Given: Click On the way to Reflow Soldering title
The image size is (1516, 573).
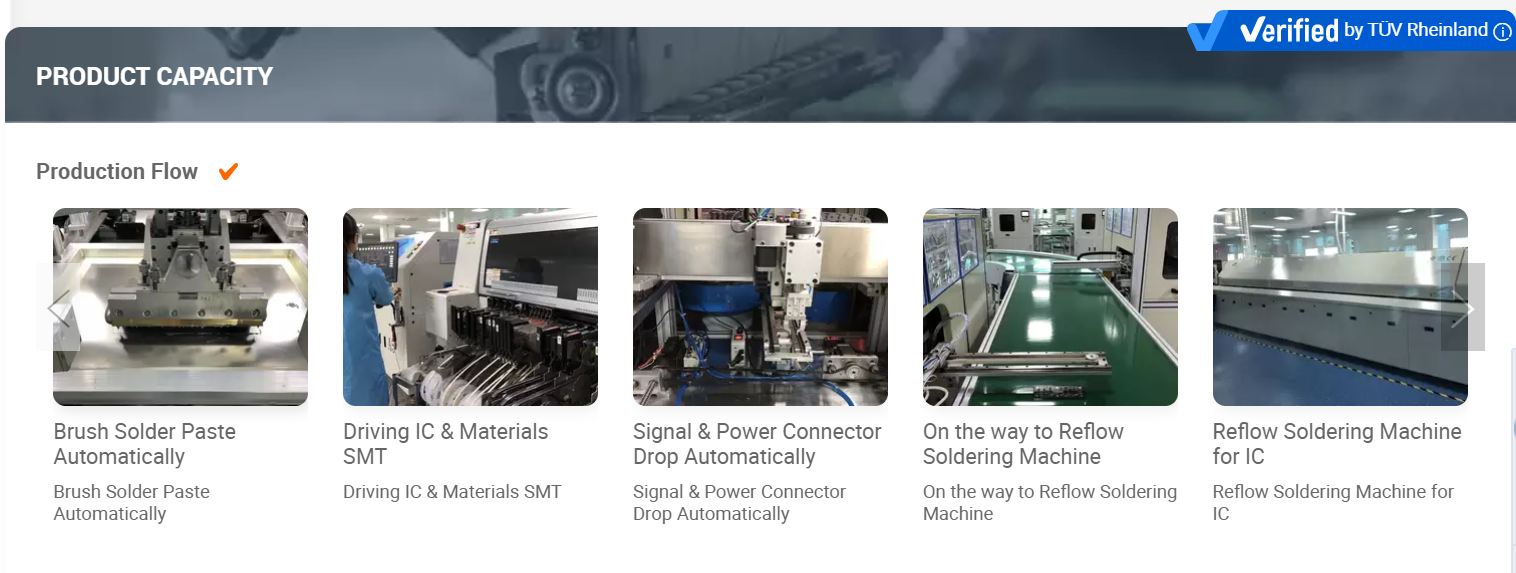Looking at the screenshot, I should tap(1023, 444).
